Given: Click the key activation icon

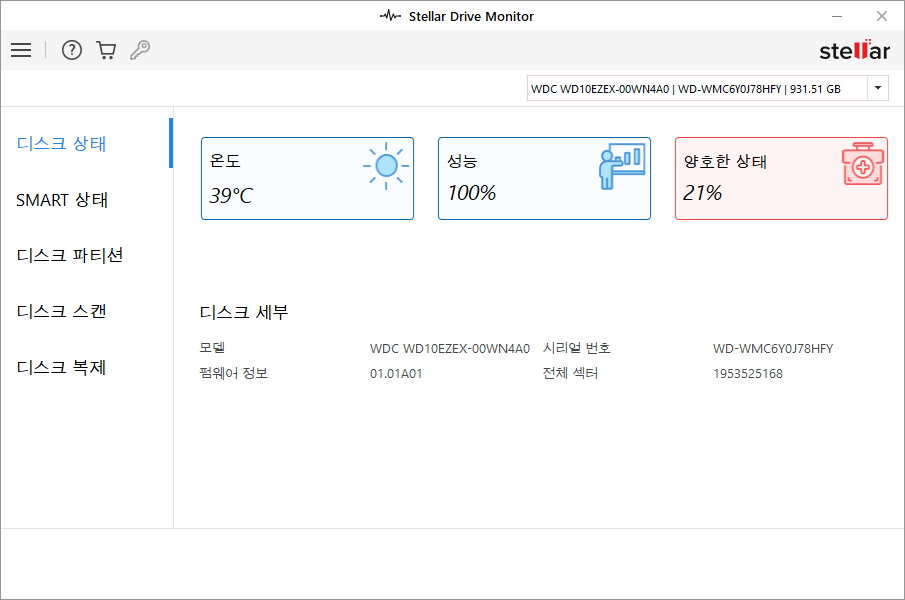Looking at the screenshot, I should click(x=140, y=50).
